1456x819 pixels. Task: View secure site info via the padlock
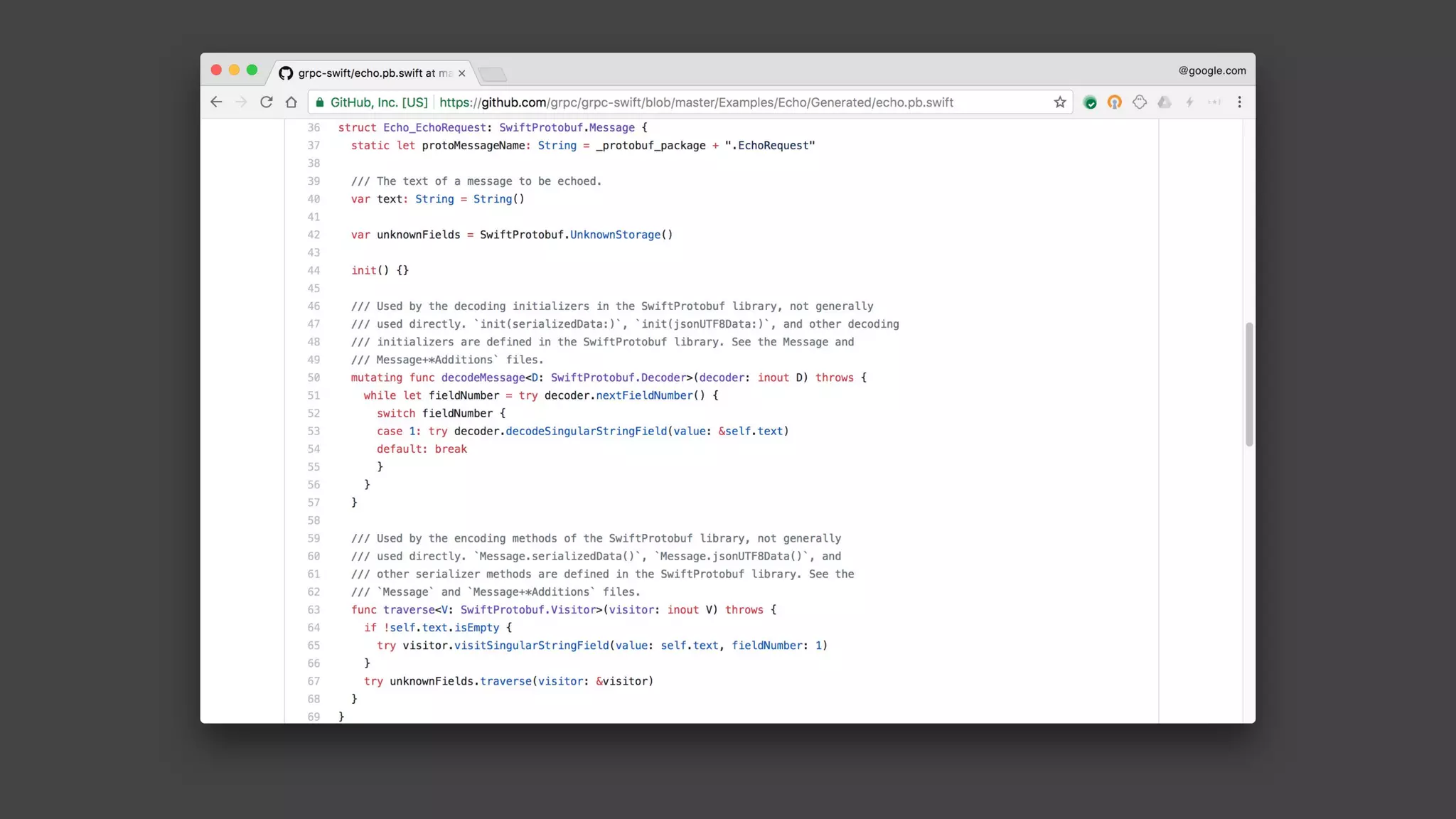320,102
